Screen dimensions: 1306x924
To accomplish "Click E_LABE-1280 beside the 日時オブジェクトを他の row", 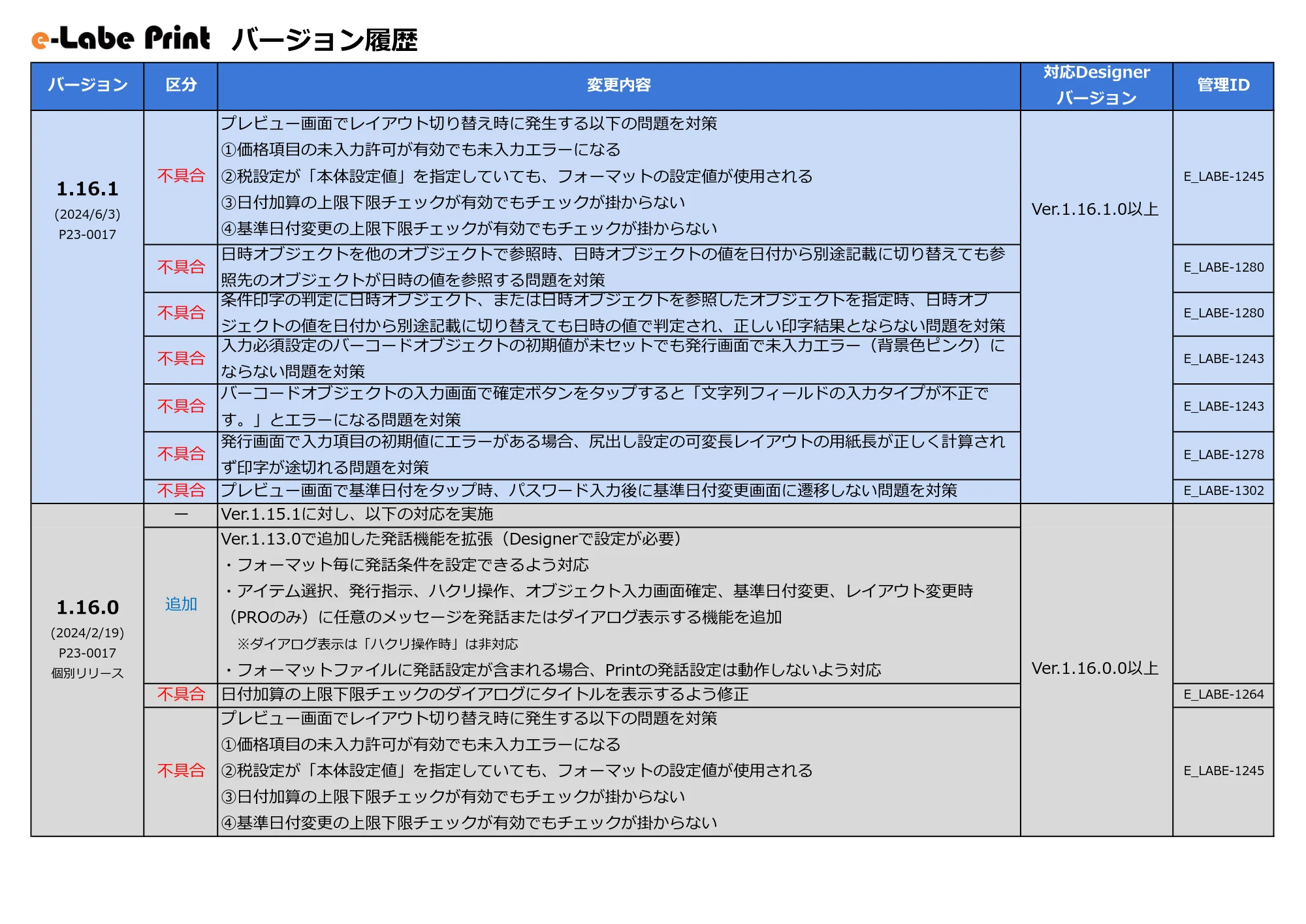I will point(1224,268).
